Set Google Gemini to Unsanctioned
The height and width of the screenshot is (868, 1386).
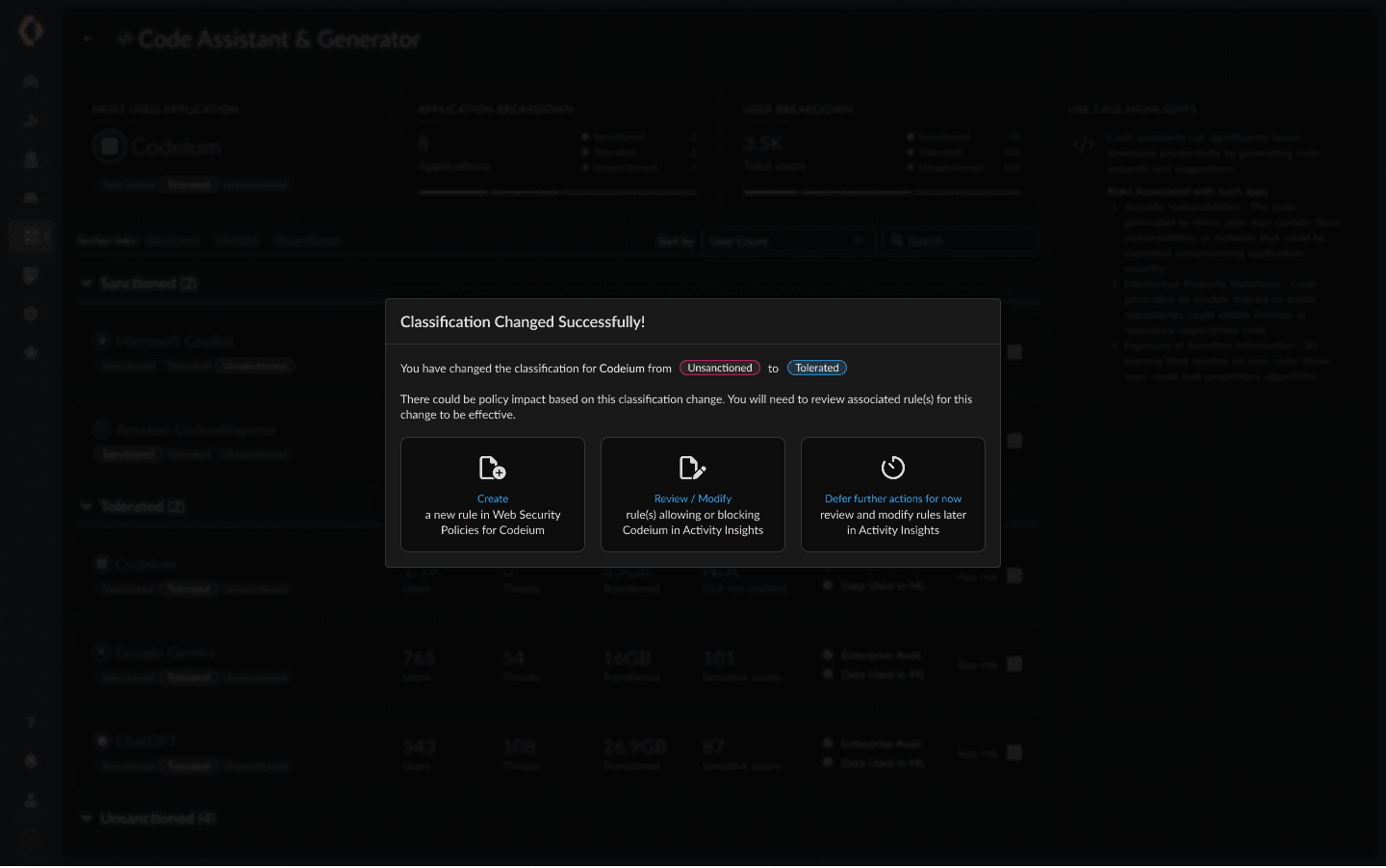[255, 677]
